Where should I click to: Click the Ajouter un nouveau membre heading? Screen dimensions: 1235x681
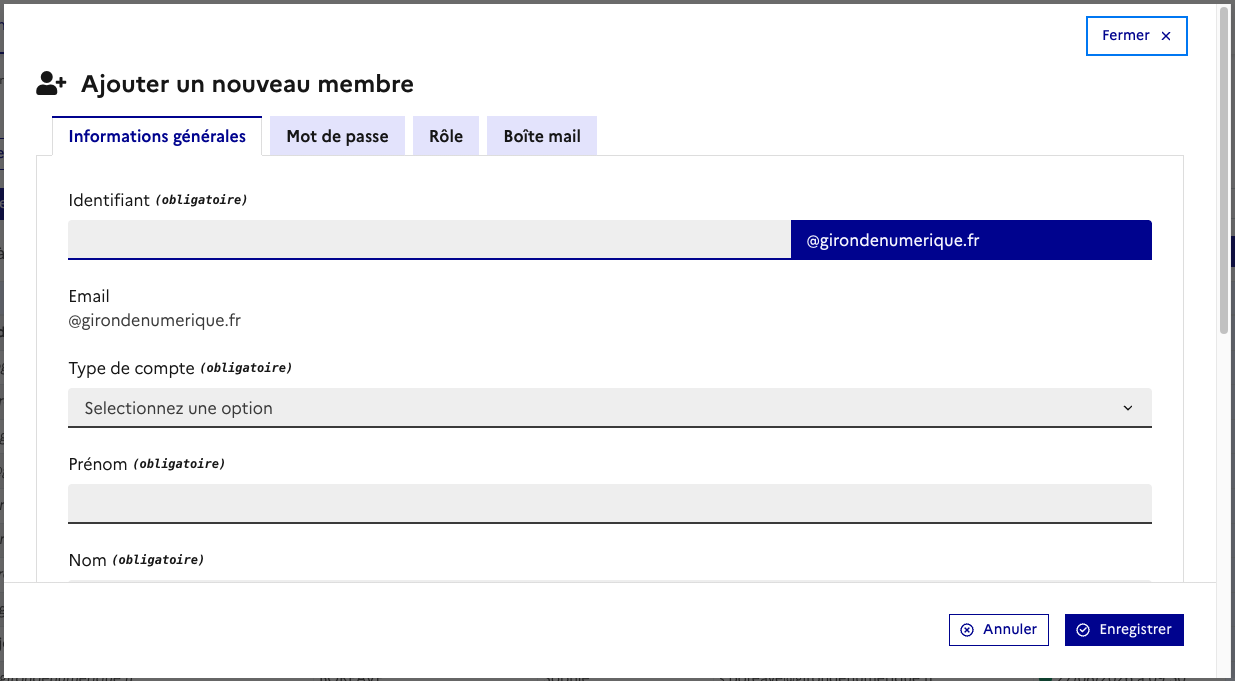coord(247,84)
